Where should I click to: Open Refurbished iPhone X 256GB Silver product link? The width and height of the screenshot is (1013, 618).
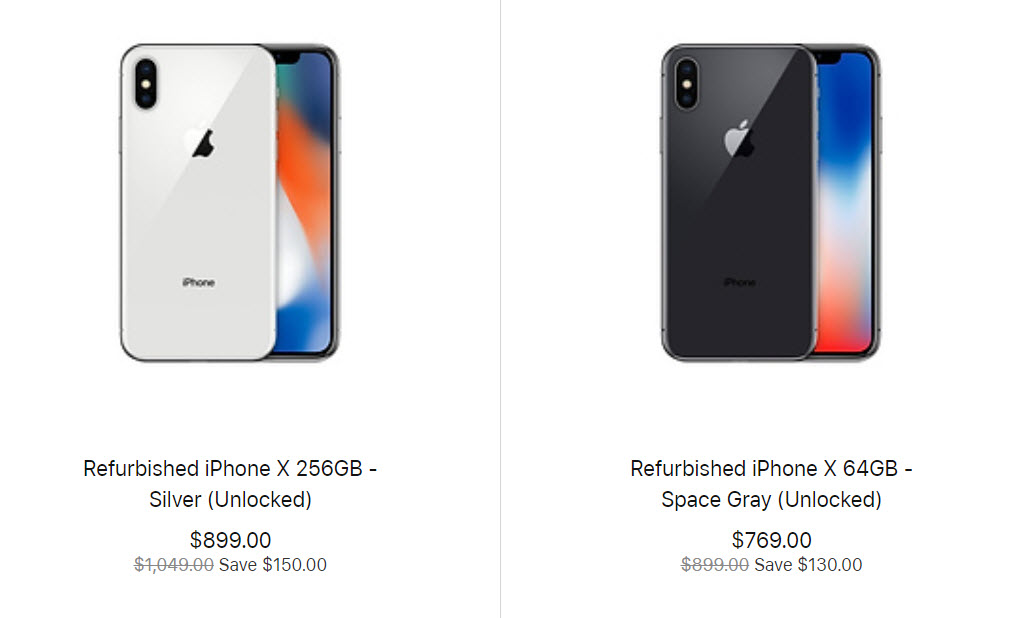[230, 483]
